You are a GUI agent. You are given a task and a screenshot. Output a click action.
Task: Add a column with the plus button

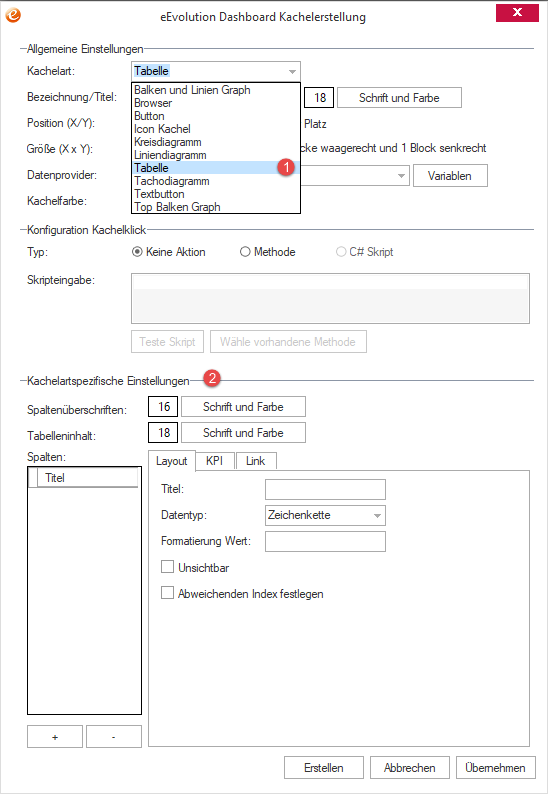[55, 737]
